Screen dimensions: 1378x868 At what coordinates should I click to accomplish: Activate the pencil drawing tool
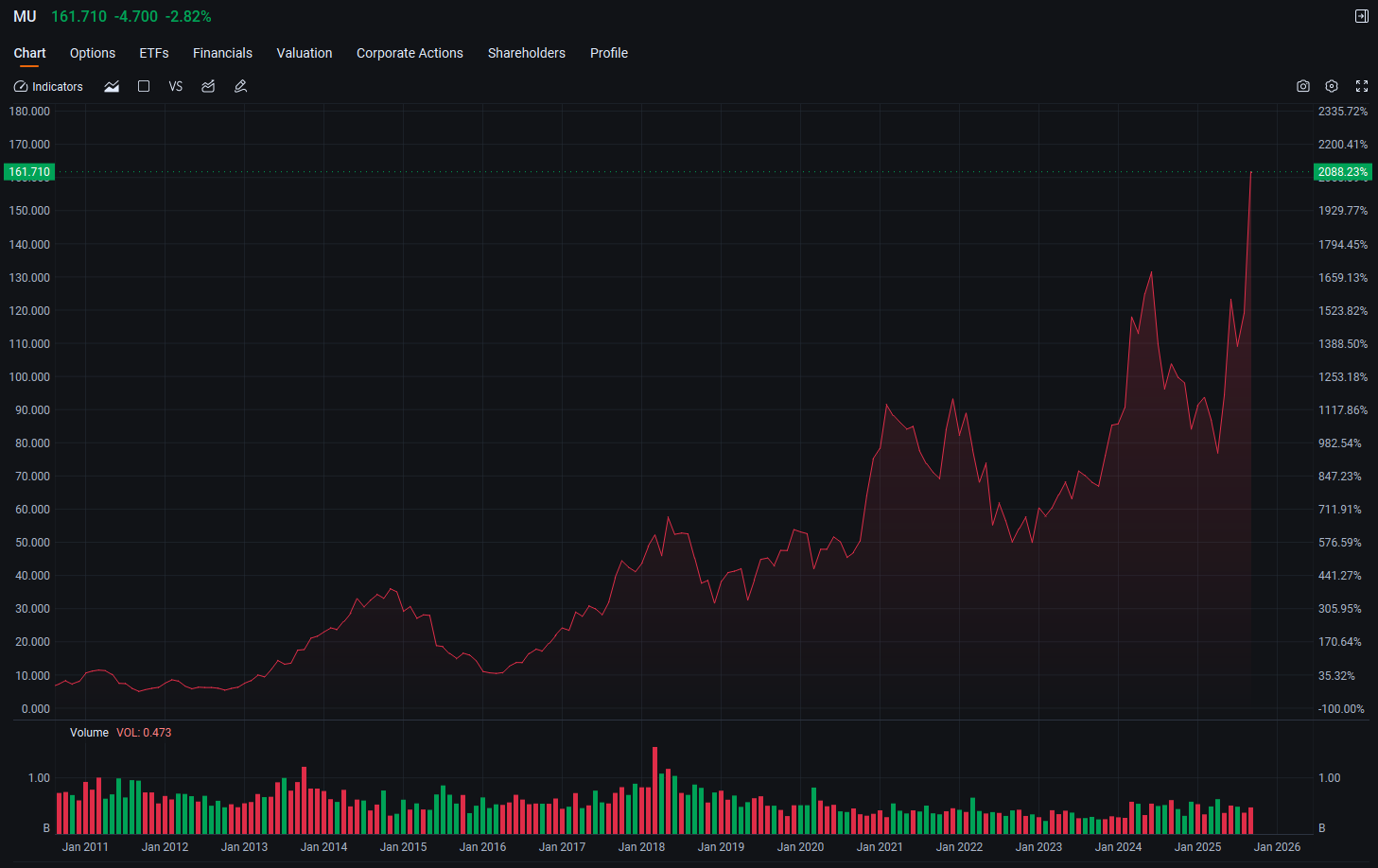pyautogui.click(x=240, y=86)
